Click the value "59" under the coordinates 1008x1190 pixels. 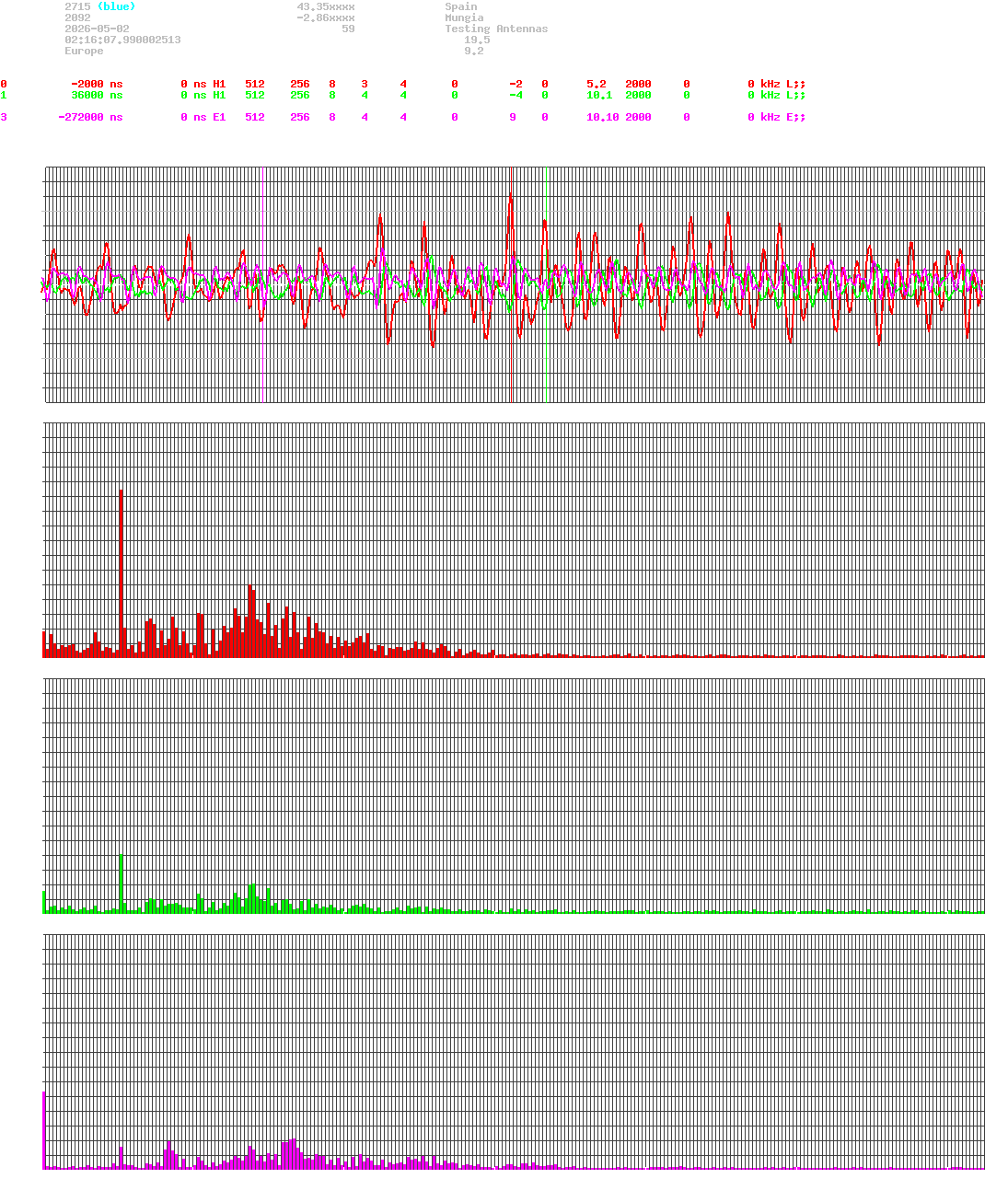[x=348, y=29]
